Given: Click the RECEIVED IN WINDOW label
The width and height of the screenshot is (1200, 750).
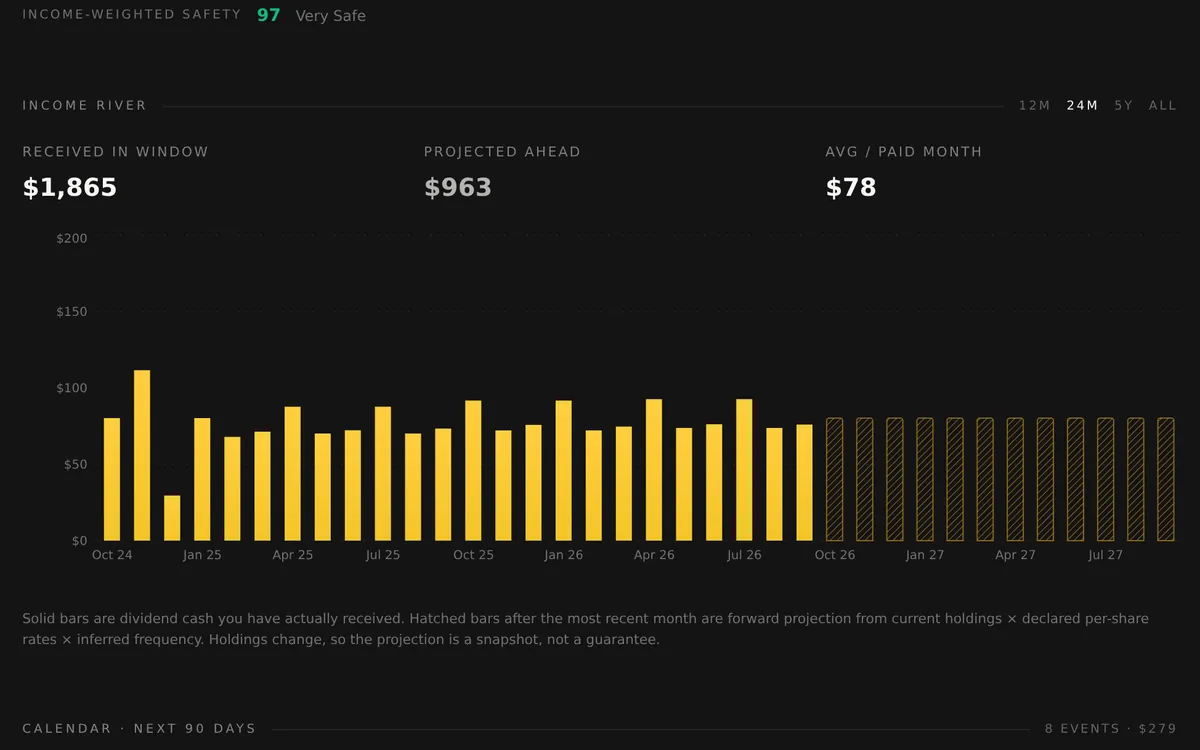Looking at the screenshot, I should [116, 152].
